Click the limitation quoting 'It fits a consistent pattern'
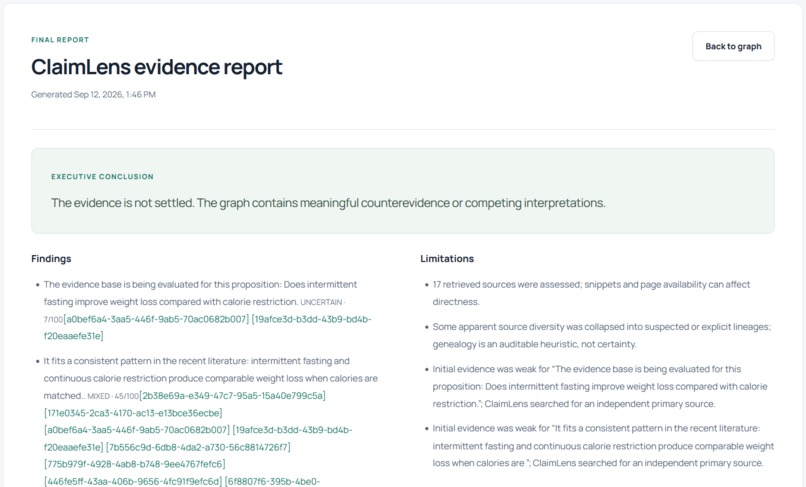The image size is (806, 487). click(x=603, y=445)
